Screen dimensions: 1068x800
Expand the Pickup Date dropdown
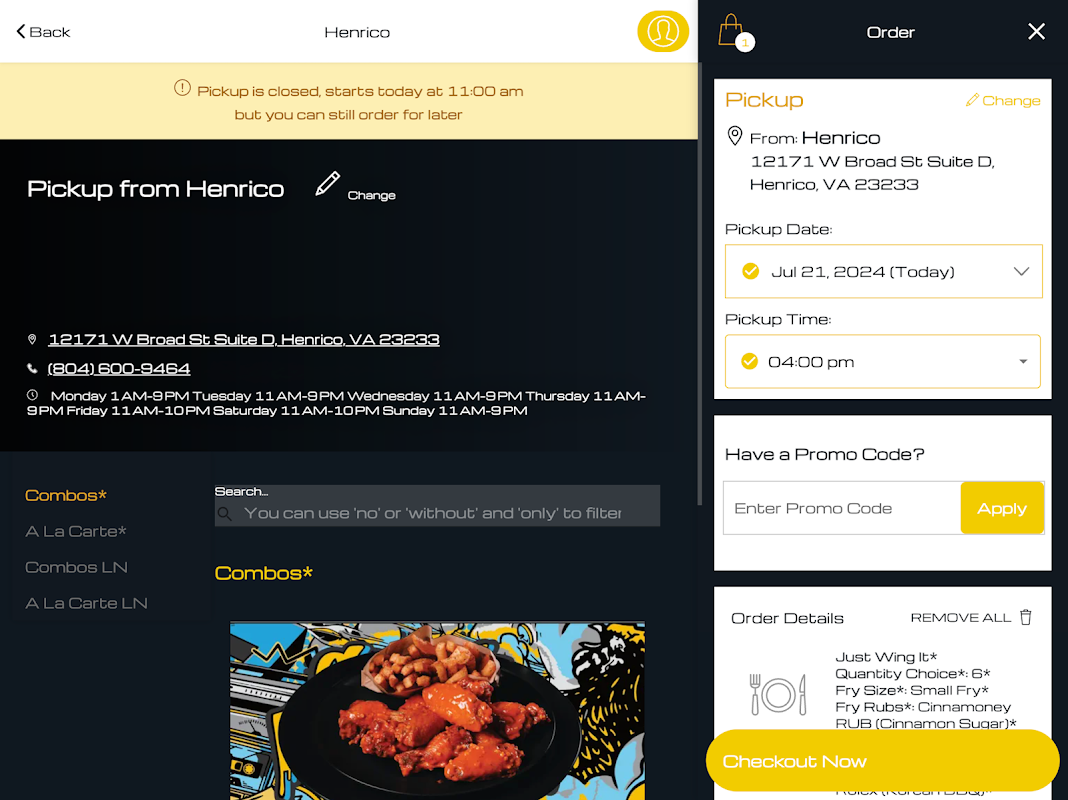pos(883,271)
